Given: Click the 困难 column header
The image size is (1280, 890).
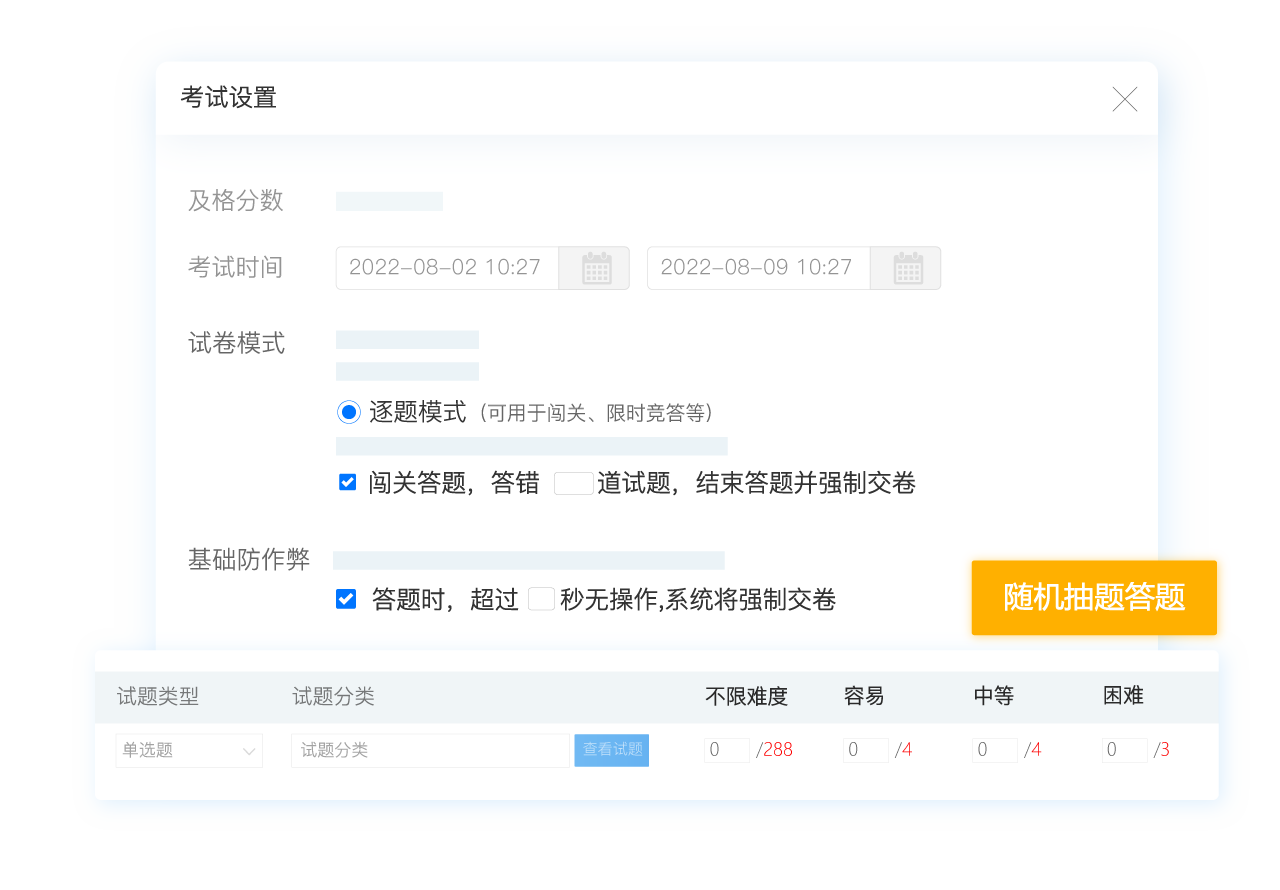Looking at the screenshot, I should click(x=1123, y=697).
